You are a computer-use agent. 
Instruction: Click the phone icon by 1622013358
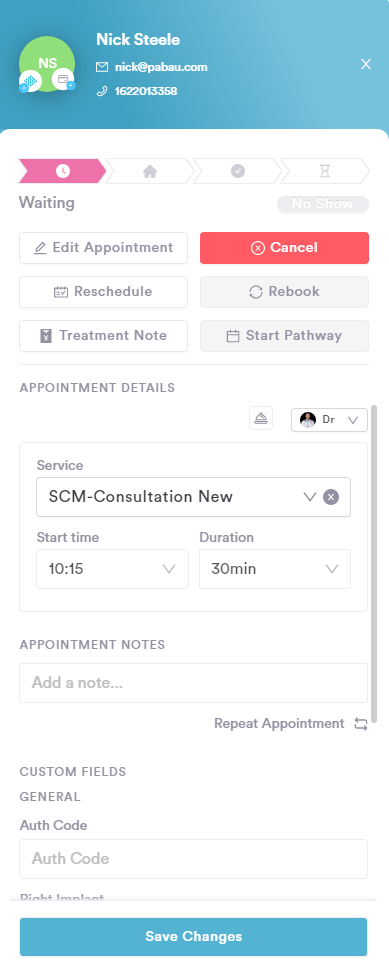click(102, 91)
